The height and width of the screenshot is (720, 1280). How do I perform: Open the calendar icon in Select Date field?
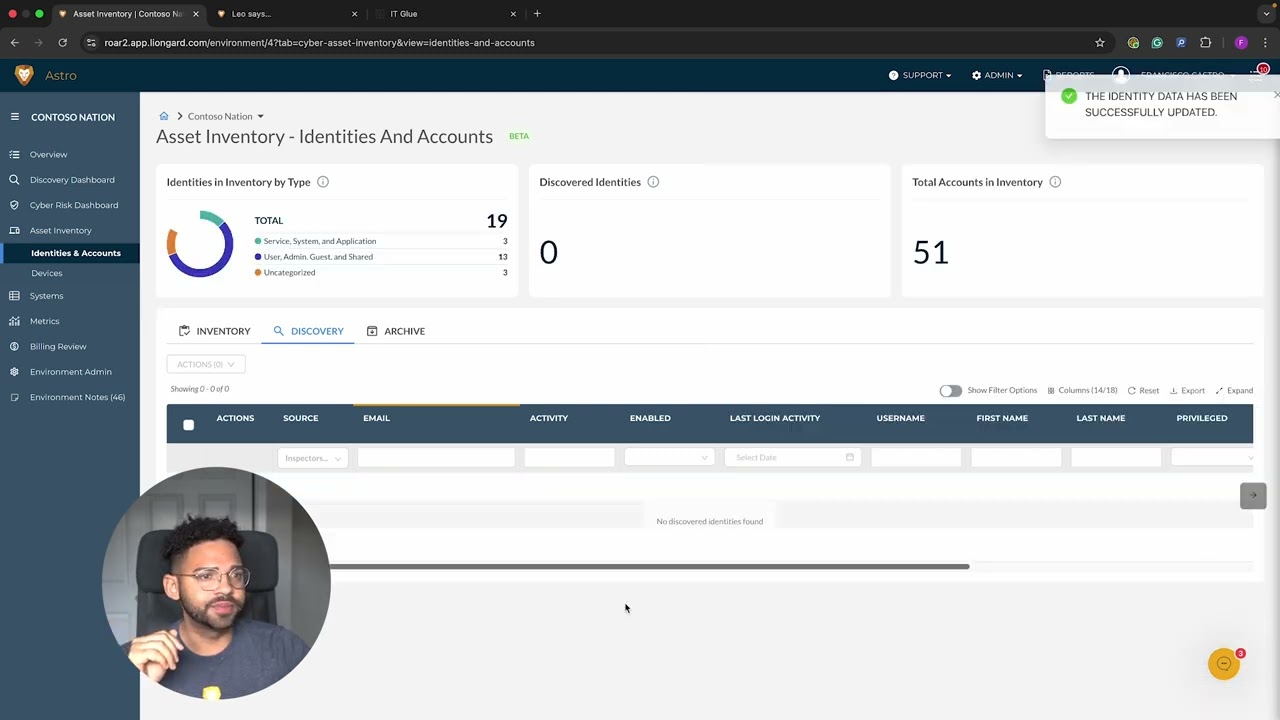pyautogui.click(x=850, y=457)
